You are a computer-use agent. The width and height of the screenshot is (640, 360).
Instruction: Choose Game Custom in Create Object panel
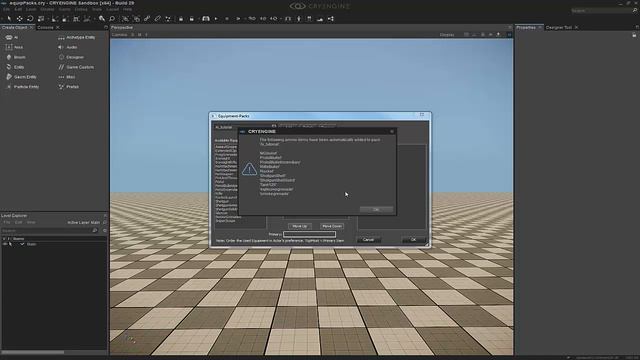76,67
